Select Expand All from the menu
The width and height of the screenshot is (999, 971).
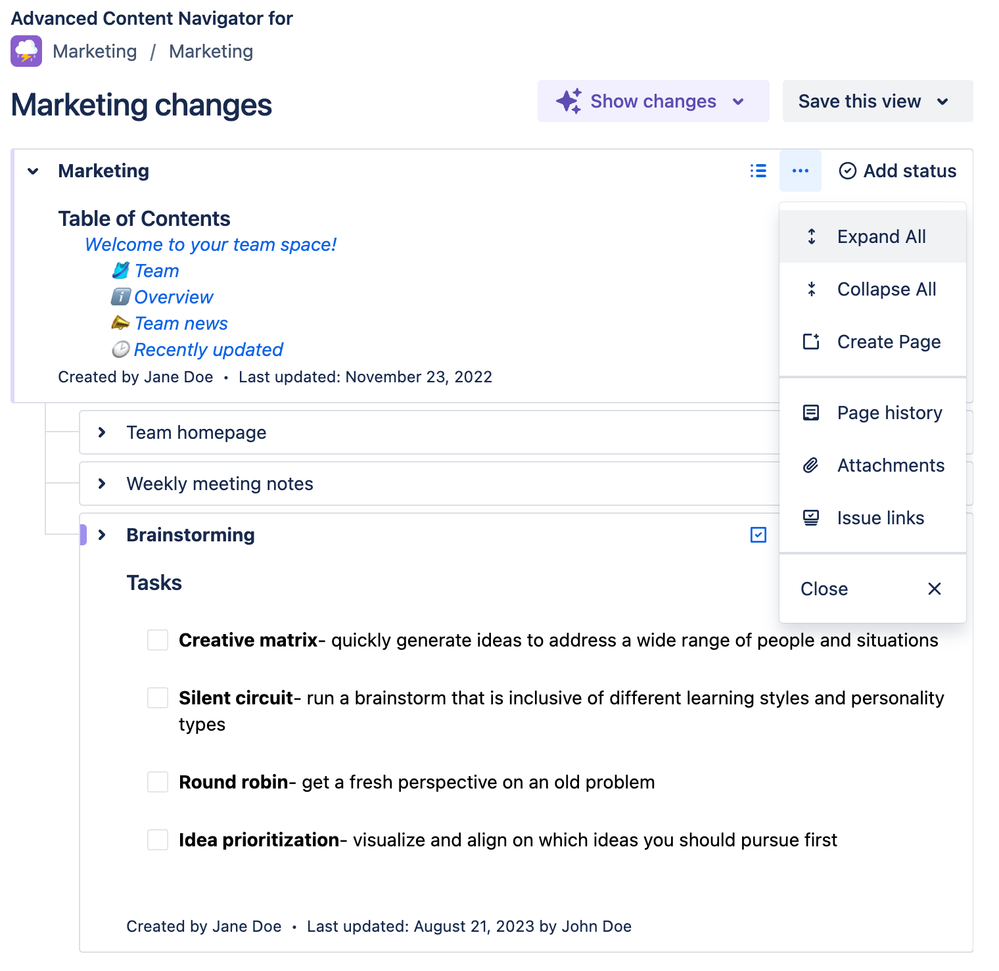coord(880,237)
